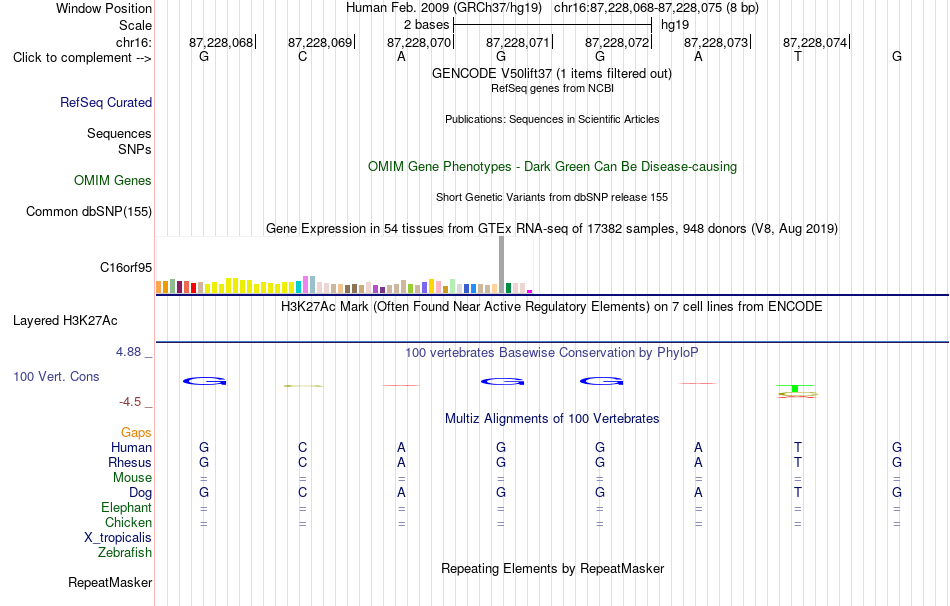Click the H3K27Ac Mark track title
Screen dimensions: 950x606
[x=552, y=307]
